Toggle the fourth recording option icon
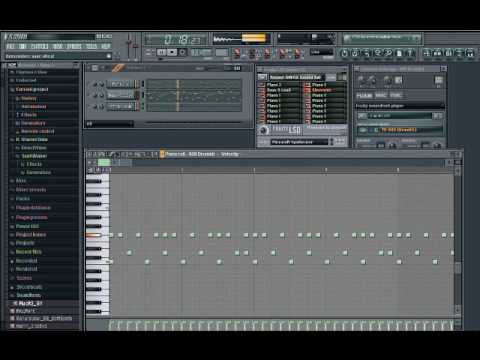The width and height of the screenshot is (480, 360). (283, 53)
